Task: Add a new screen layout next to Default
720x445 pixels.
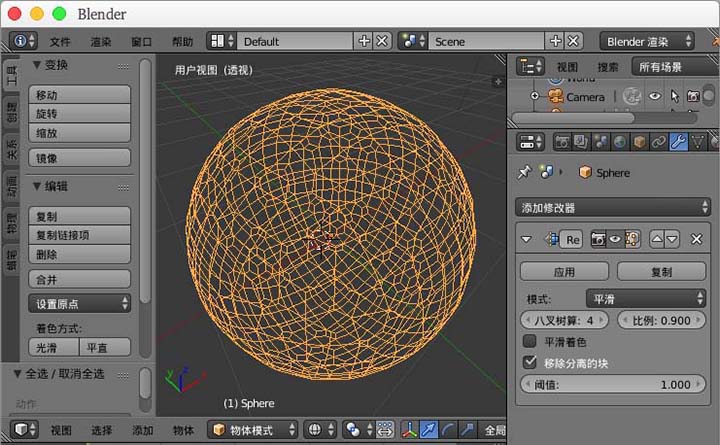Action: 364,41
